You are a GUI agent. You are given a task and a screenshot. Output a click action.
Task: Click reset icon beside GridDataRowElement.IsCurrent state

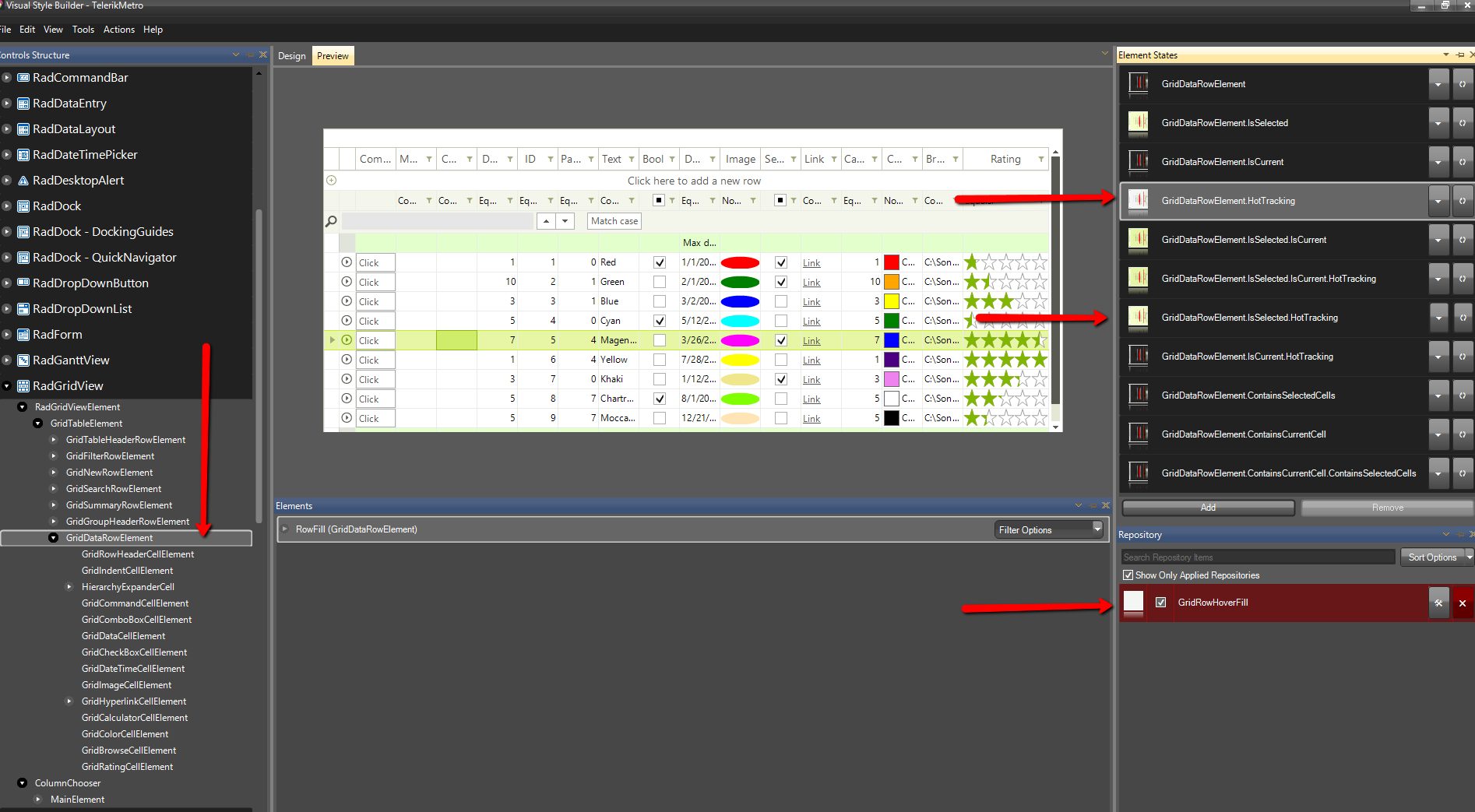coord(1463,162)
